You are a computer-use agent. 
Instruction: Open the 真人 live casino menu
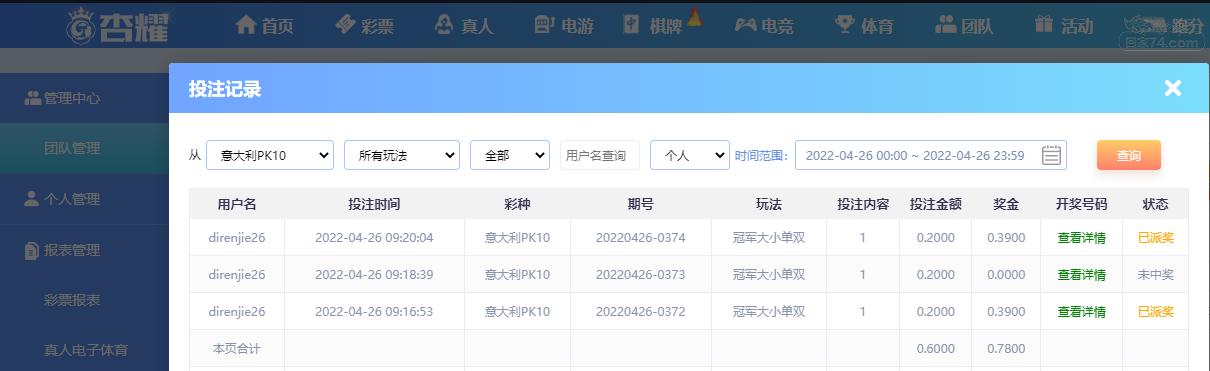[x=464, y=26]
